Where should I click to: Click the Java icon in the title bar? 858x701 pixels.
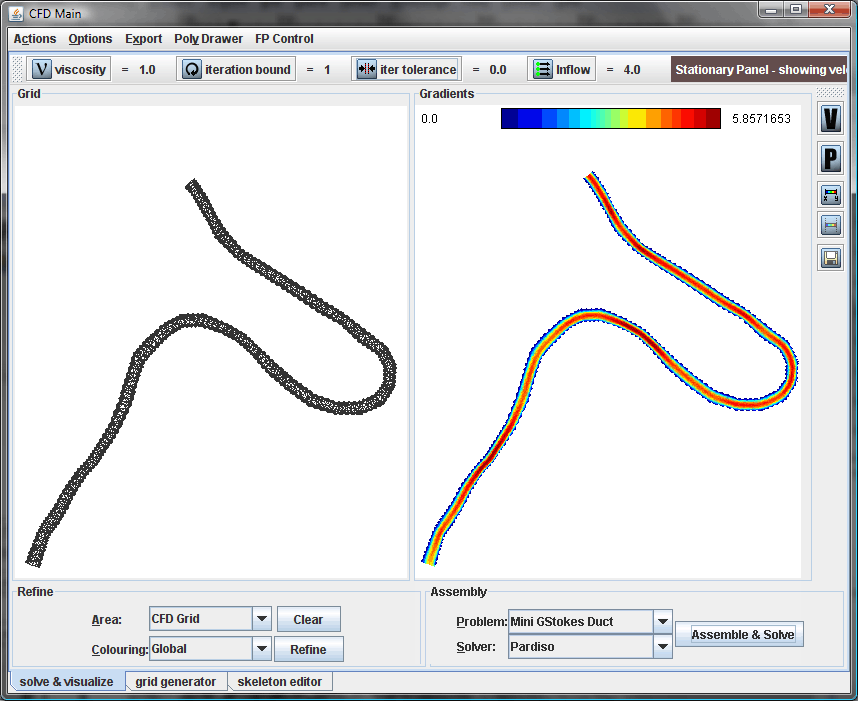point(17,13)
